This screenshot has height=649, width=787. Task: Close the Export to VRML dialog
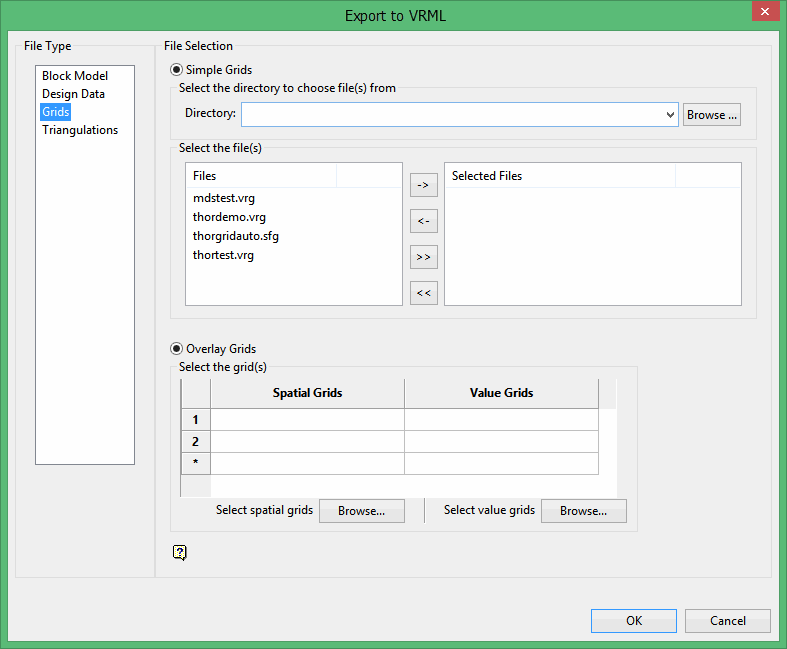pyautogui.click(x=763, y=12)
